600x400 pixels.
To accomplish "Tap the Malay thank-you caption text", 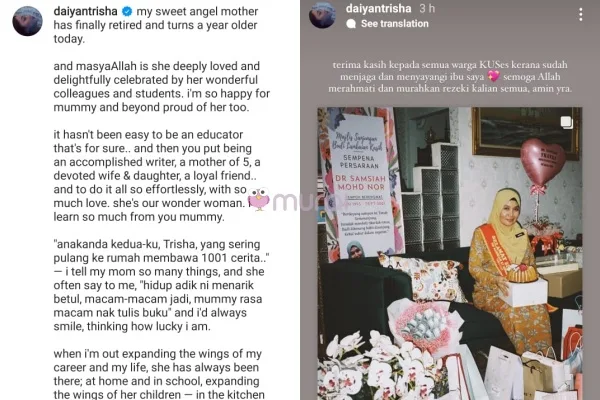I will coord(450,77).
